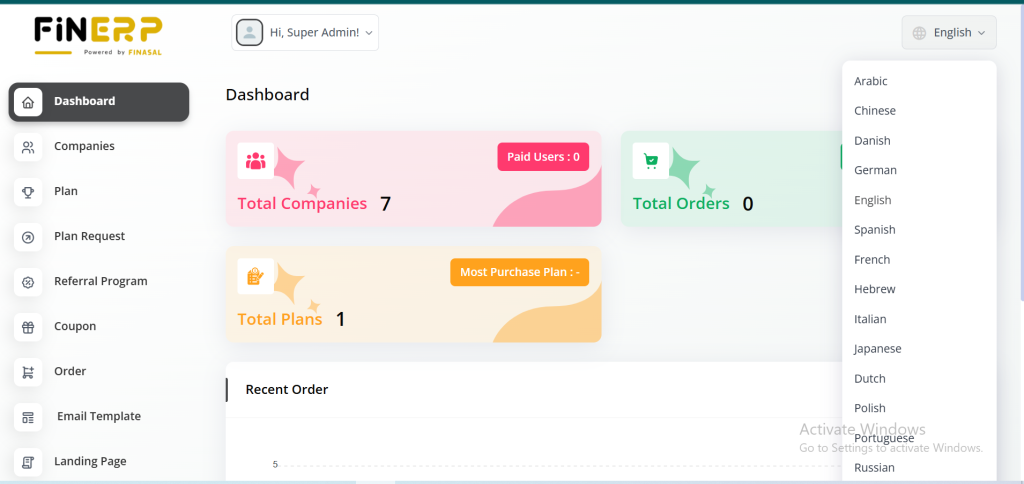Screen dimensions: 1024x484
Task: Click the Companies users icon
Action: click(x=28, y=147)
